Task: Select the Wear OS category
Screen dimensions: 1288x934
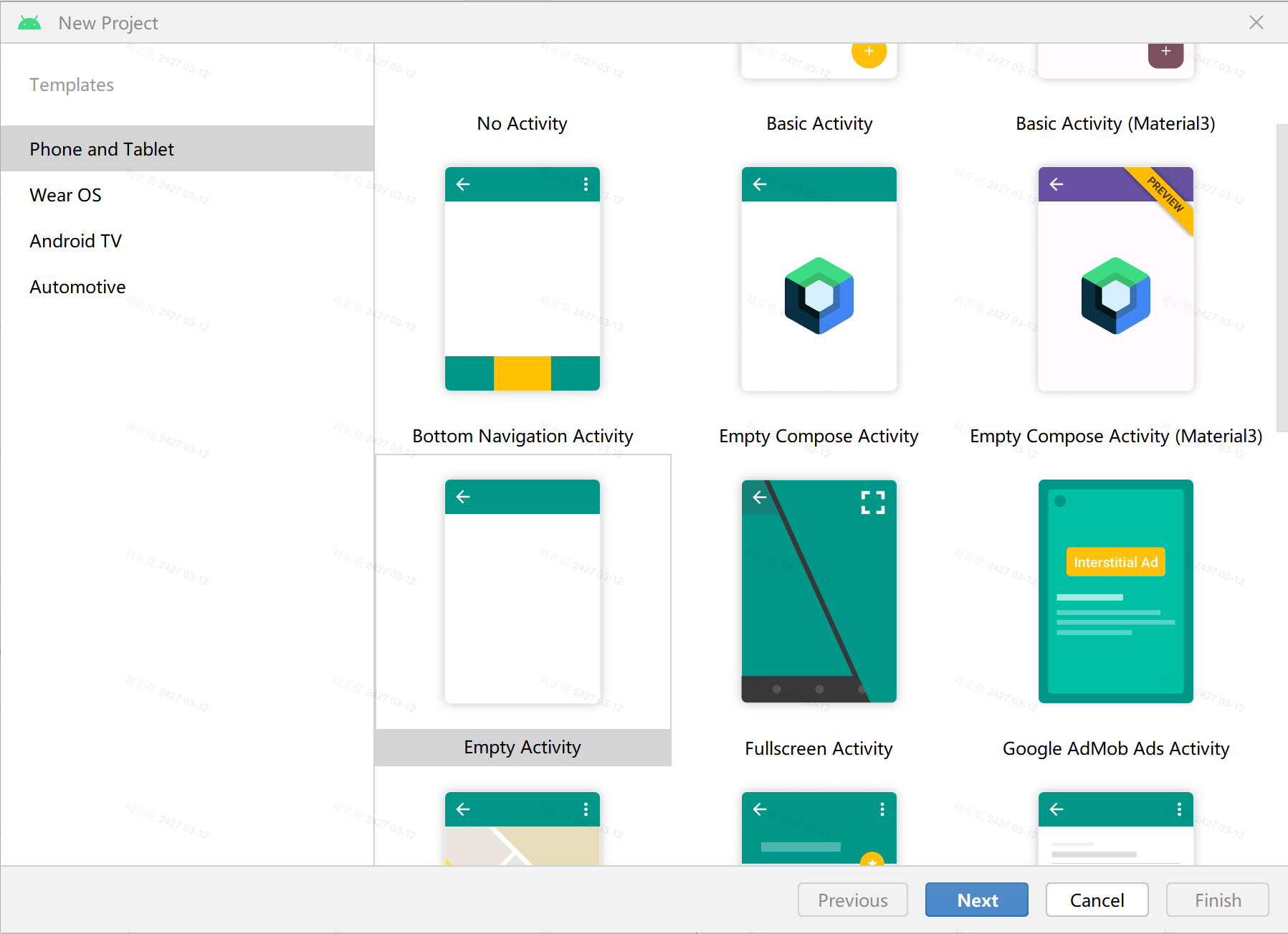Action: pyautogui.click(x=187, y=194)
